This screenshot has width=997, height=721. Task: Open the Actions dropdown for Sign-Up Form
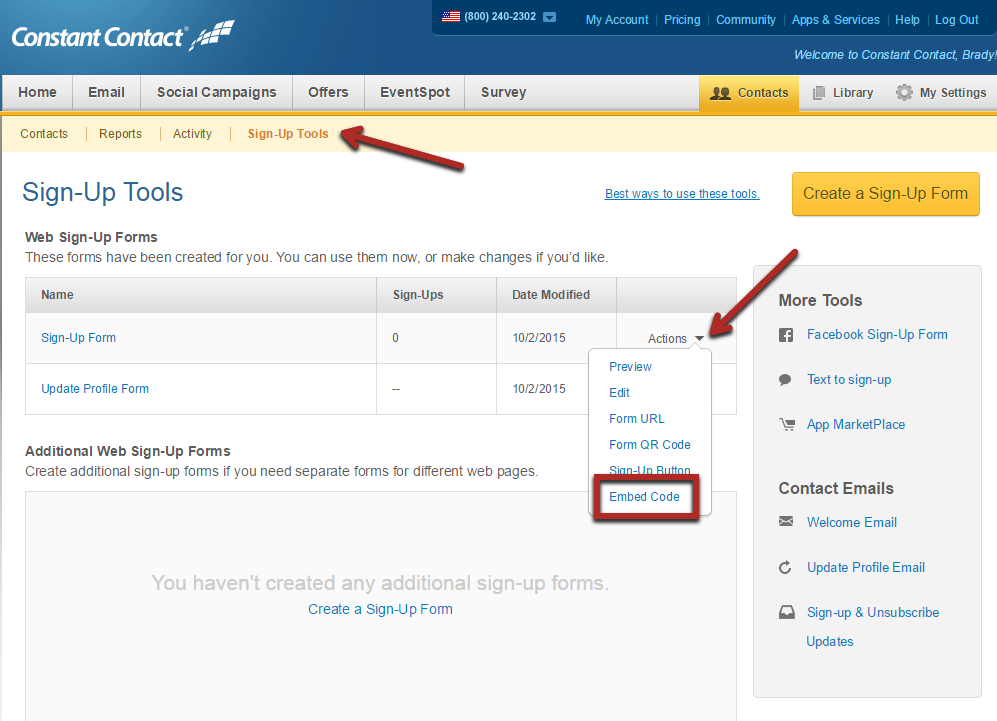coord(675,339)
